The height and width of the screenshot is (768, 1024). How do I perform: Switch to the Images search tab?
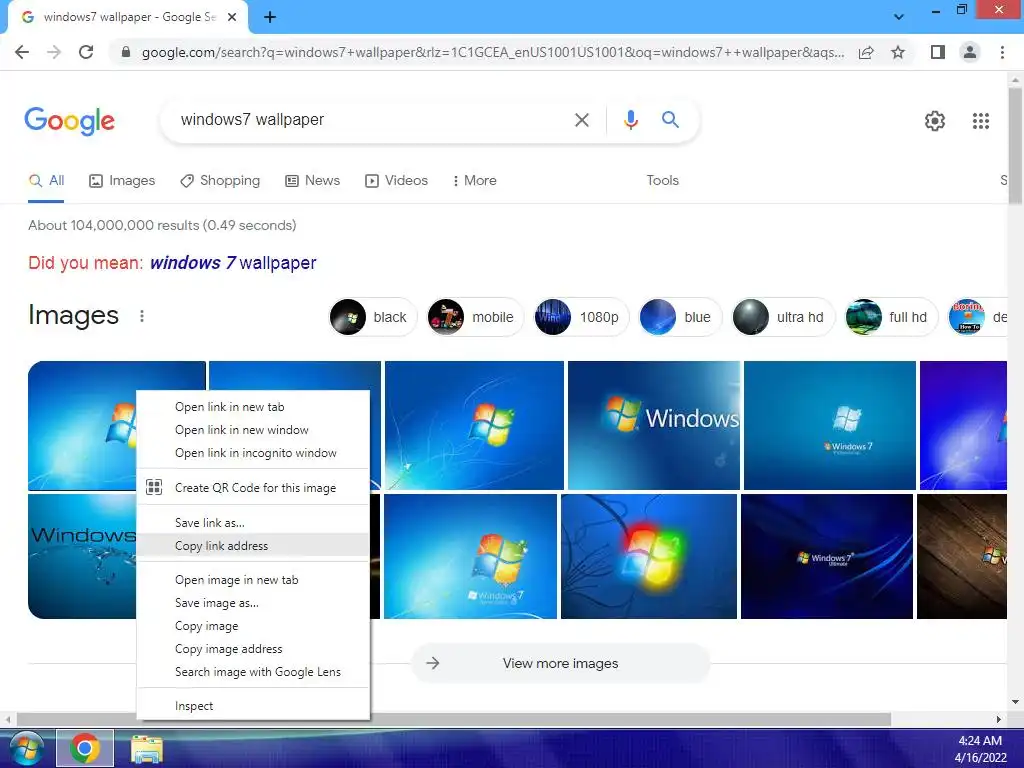tap(122, 180)
